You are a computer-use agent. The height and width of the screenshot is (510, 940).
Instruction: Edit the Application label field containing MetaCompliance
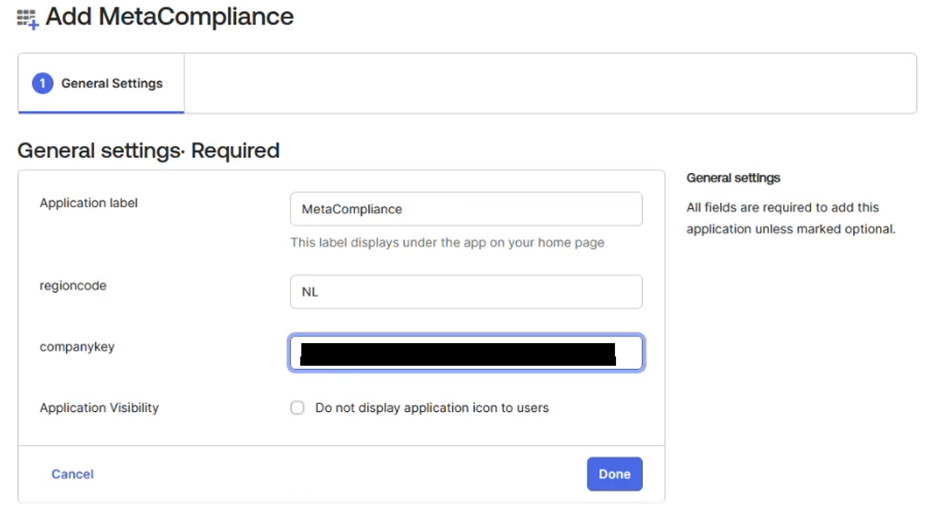coord(466,209)
